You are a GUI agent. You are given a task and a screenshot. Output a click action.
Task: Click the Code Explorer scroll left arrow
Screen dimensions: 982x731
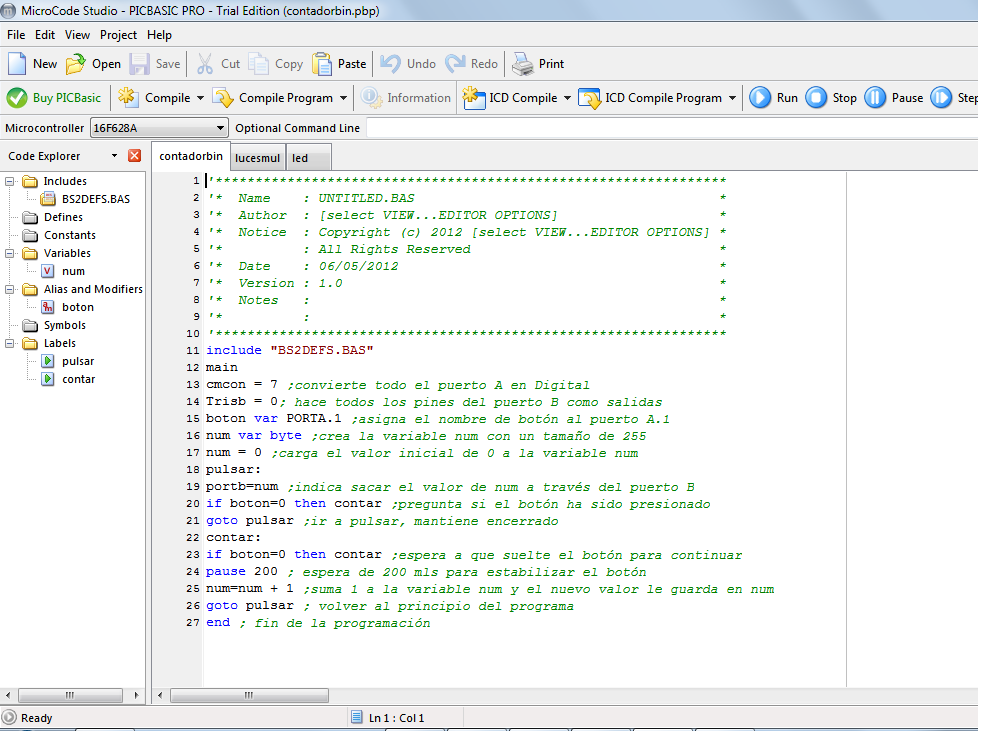pyautogui.click(x=8, y=695)
